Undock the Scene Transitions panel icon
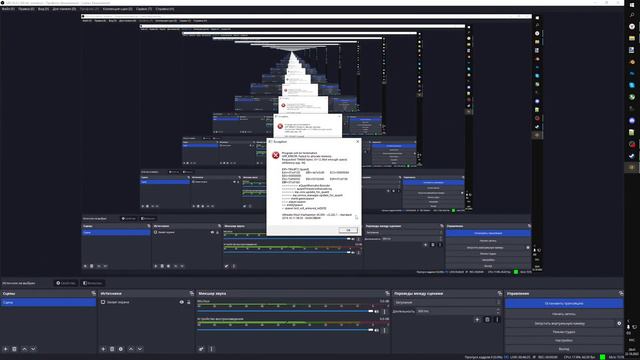This screenshot has height=360, width=640. [500, 293]
